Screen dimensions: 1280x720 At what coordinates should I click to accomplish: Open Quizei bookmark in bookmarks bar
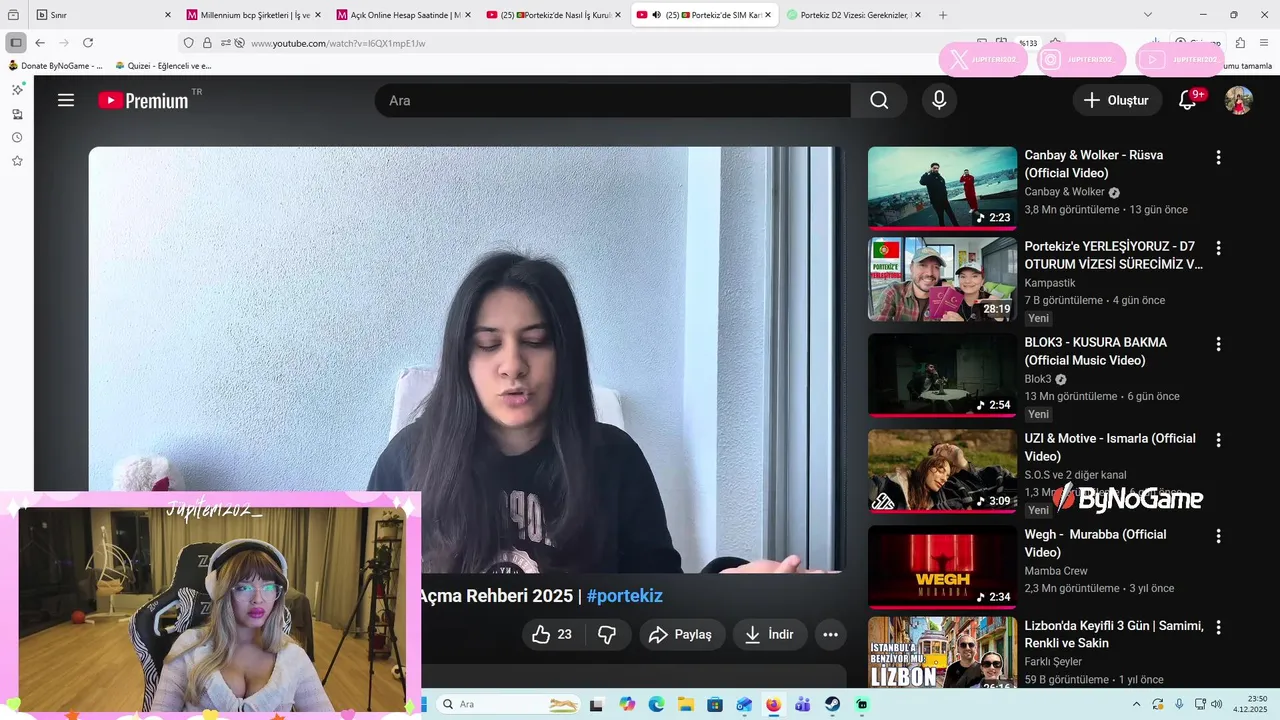click(164, 65)
